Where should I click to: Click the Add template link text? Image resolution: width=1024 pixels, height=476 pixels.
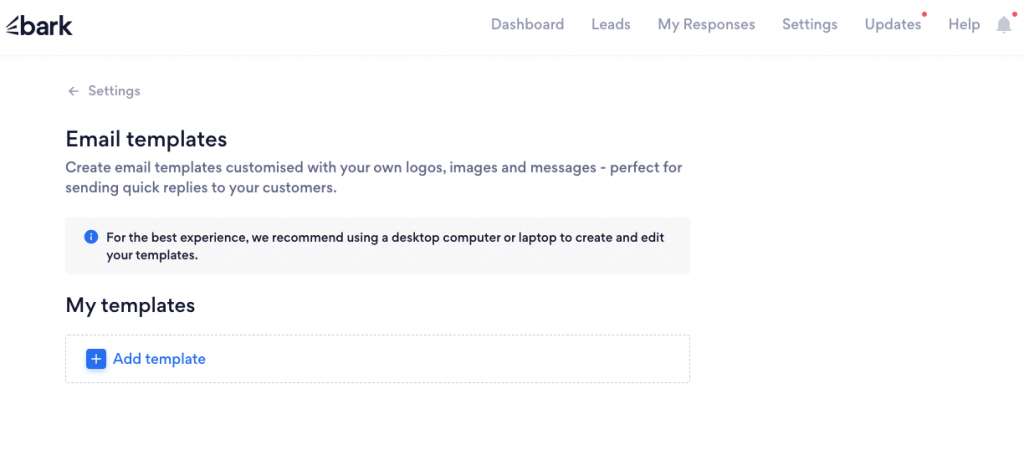(159, 359)
